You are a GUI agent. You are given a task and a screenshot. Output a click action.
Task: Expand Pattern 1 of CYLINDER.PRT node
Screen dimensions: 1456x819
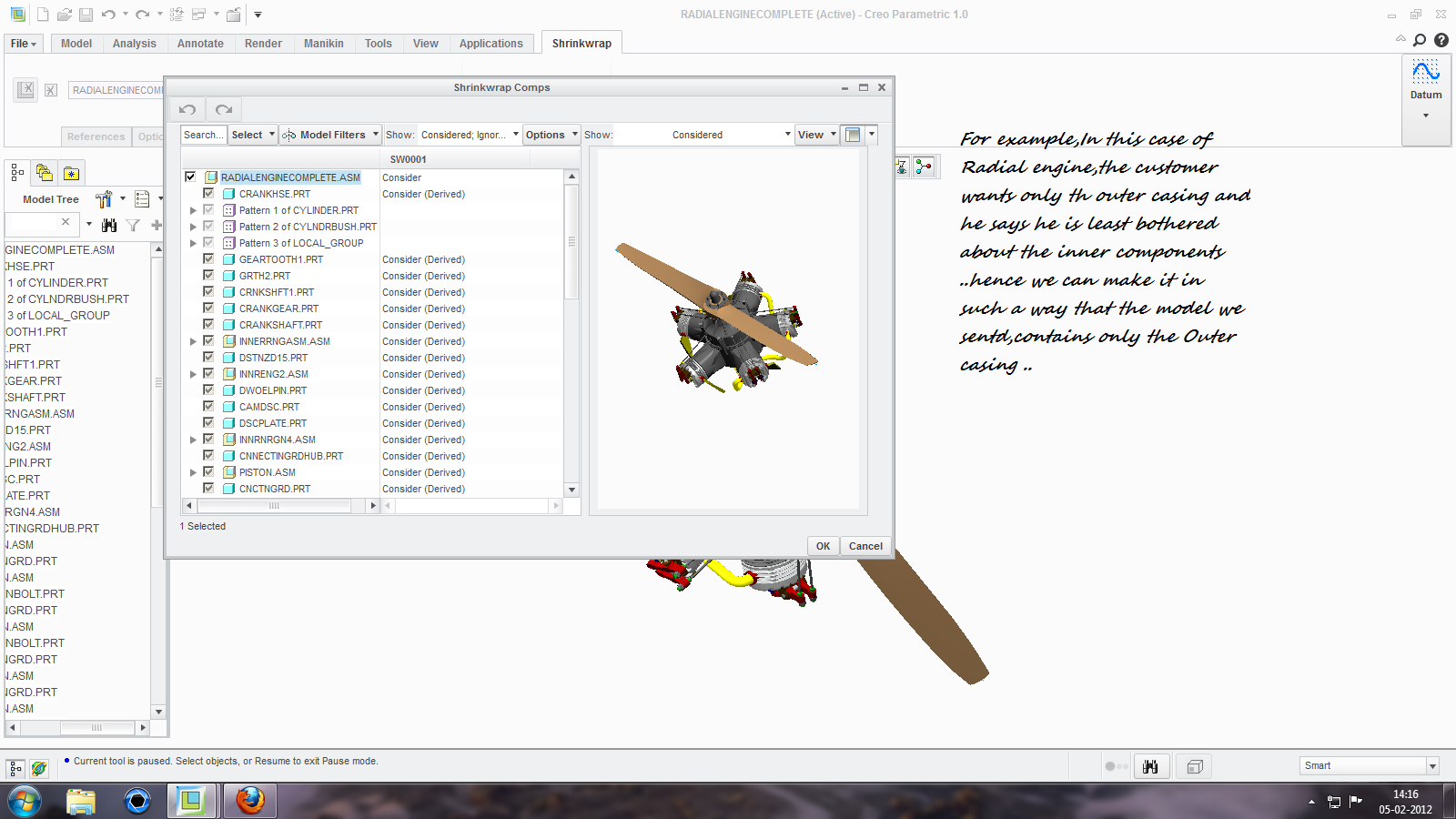tap(193, 210)
